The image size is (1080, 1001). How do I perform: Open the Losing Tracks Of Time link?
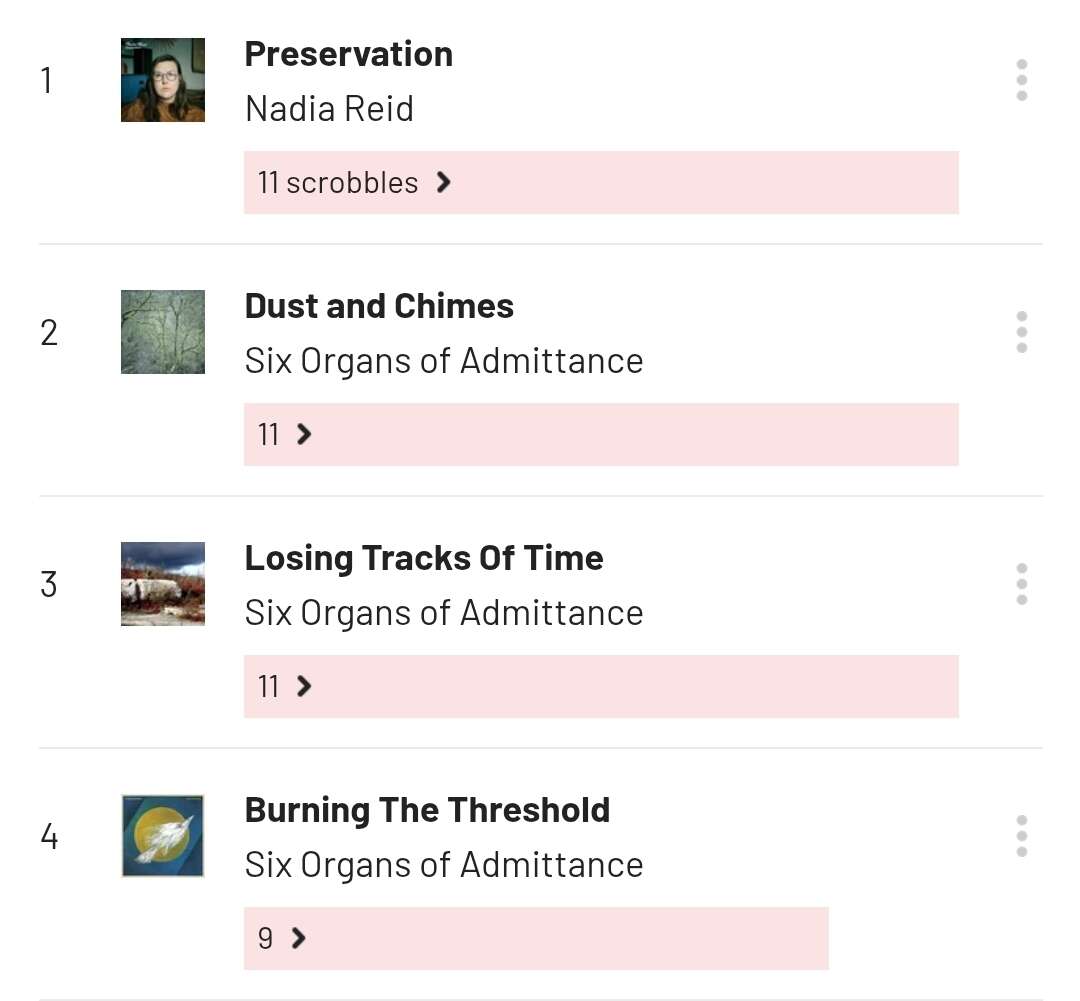[424, 558]
